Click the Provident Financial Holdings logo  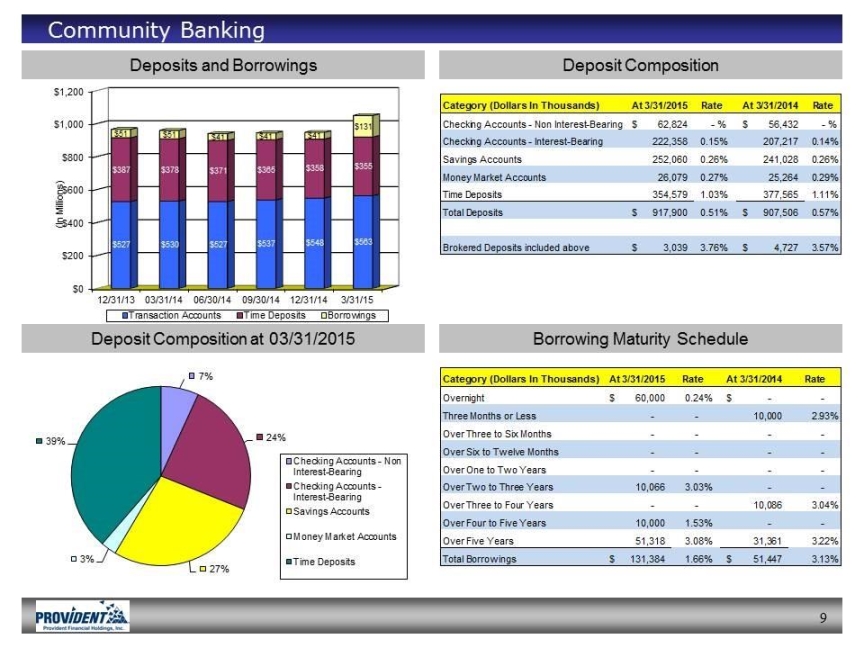click(x=83, y=616)
